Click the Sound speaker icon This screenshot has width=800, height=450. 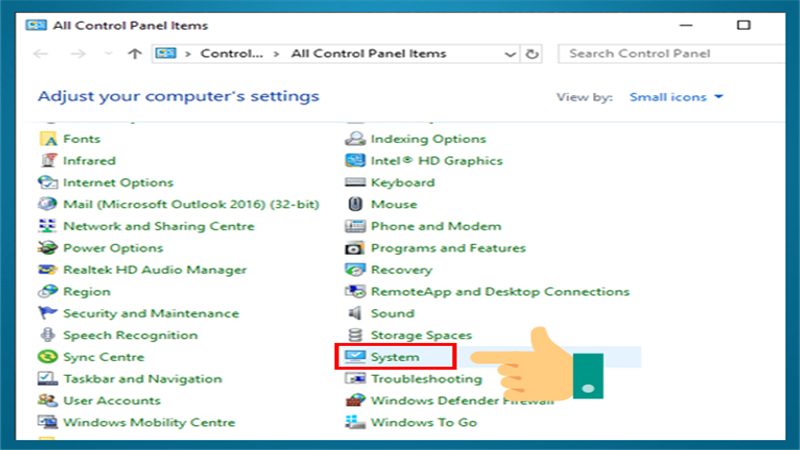click(x=355, y=313)
